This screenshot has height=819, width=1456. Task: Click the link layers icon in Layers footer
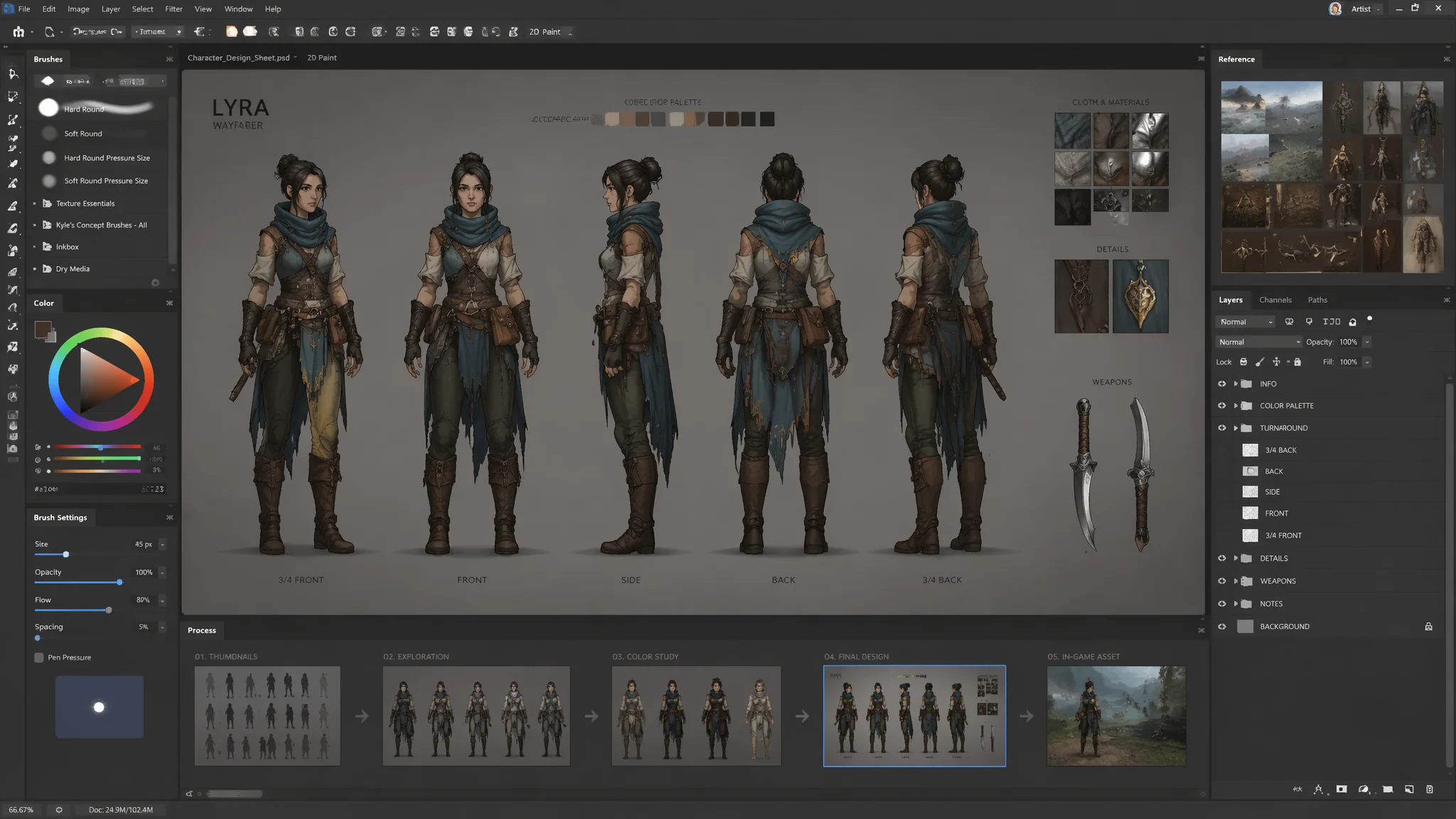(1297, 789)
